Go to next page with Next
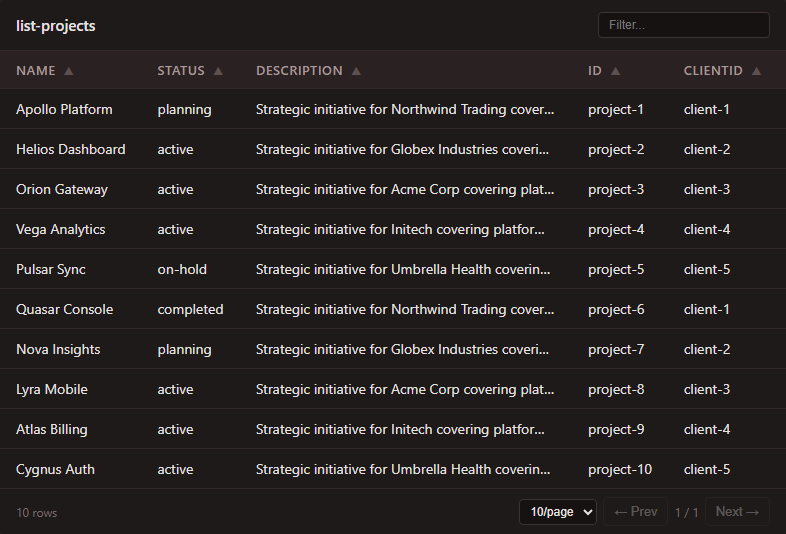Screen dimensions: 786x534 click(x=737, y=511)
